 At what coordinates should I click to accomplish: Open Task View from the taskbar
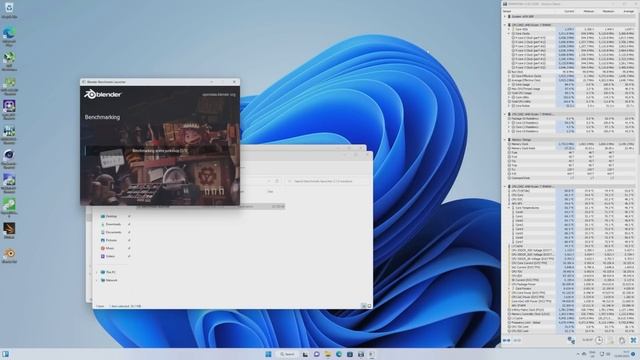pos(305,354)
